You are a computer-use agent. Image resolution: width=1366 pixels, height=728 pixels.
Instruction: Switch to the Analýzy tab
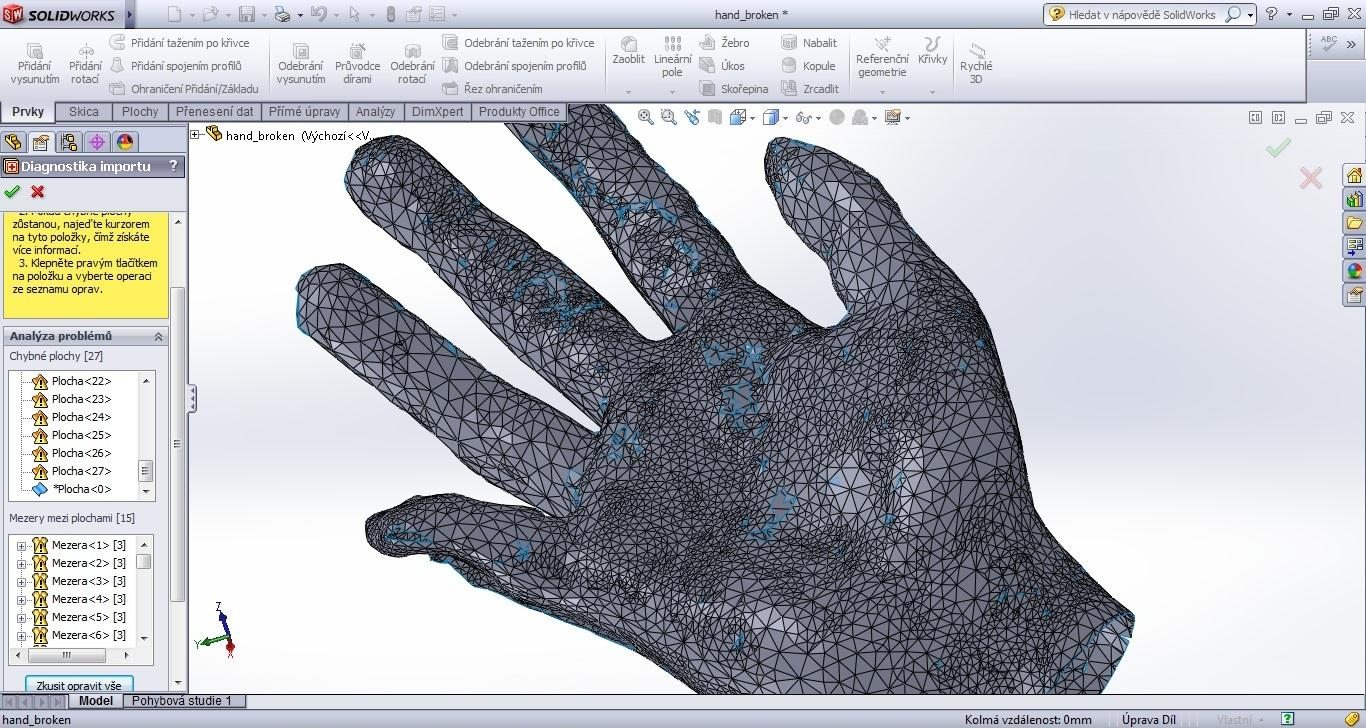(376, 112)
